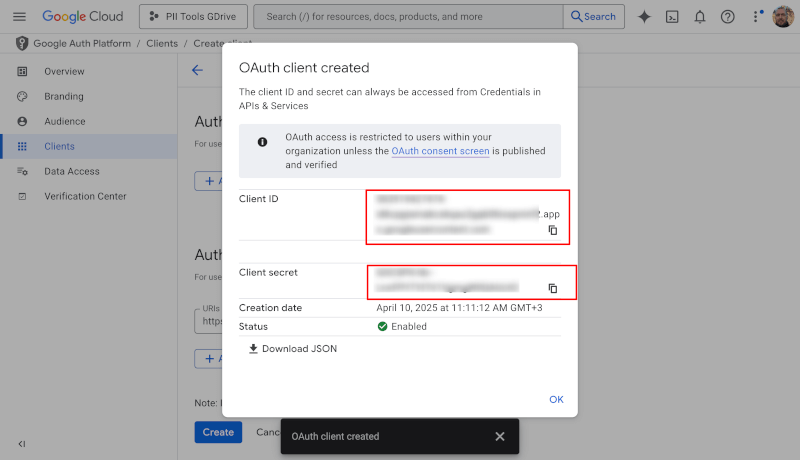Open Gemini sparkle assistant icon
The height and width of the screenshot is (460, 800).
coord(644,17)
